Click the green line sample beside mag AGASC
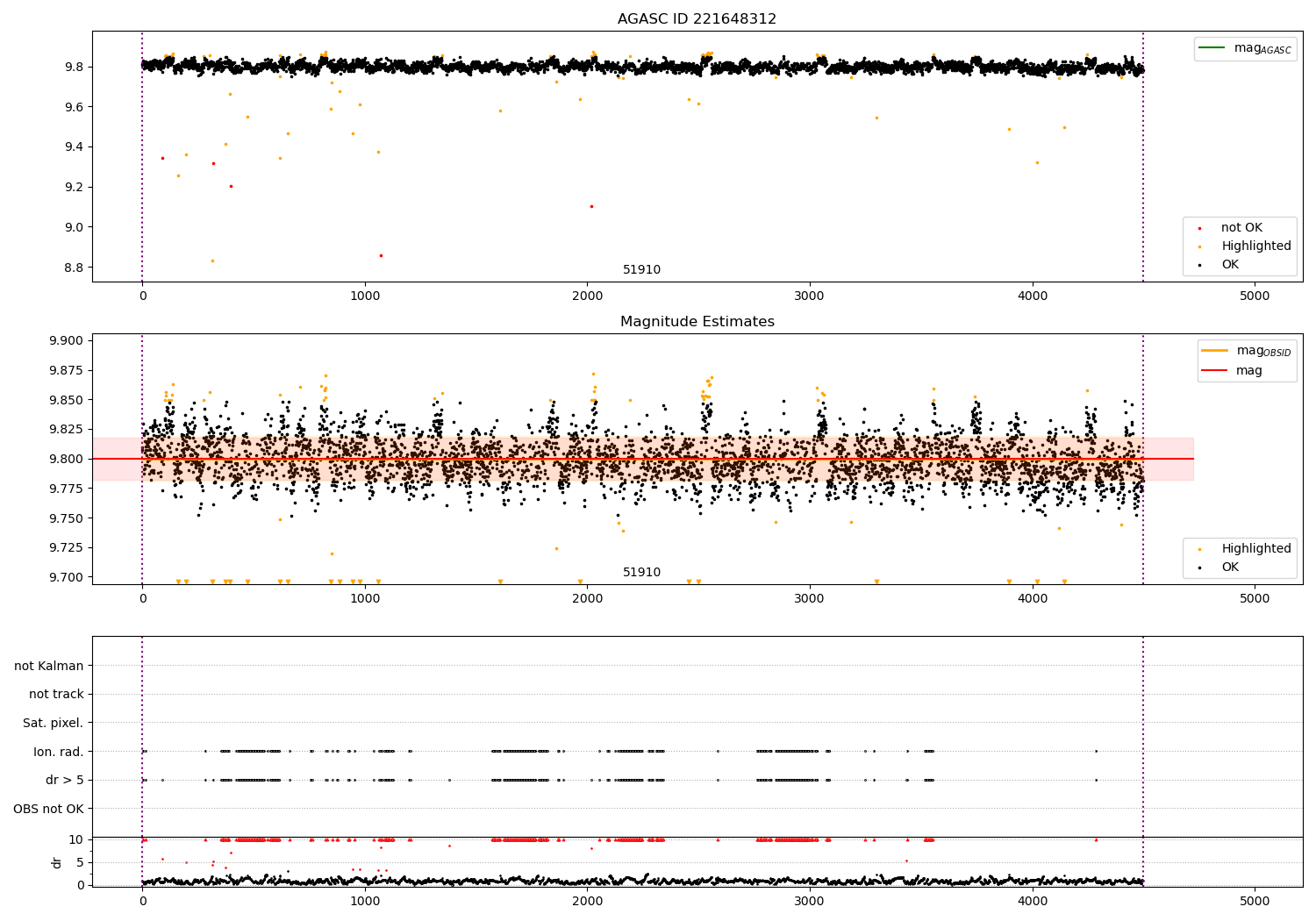 coord(1212,48)
